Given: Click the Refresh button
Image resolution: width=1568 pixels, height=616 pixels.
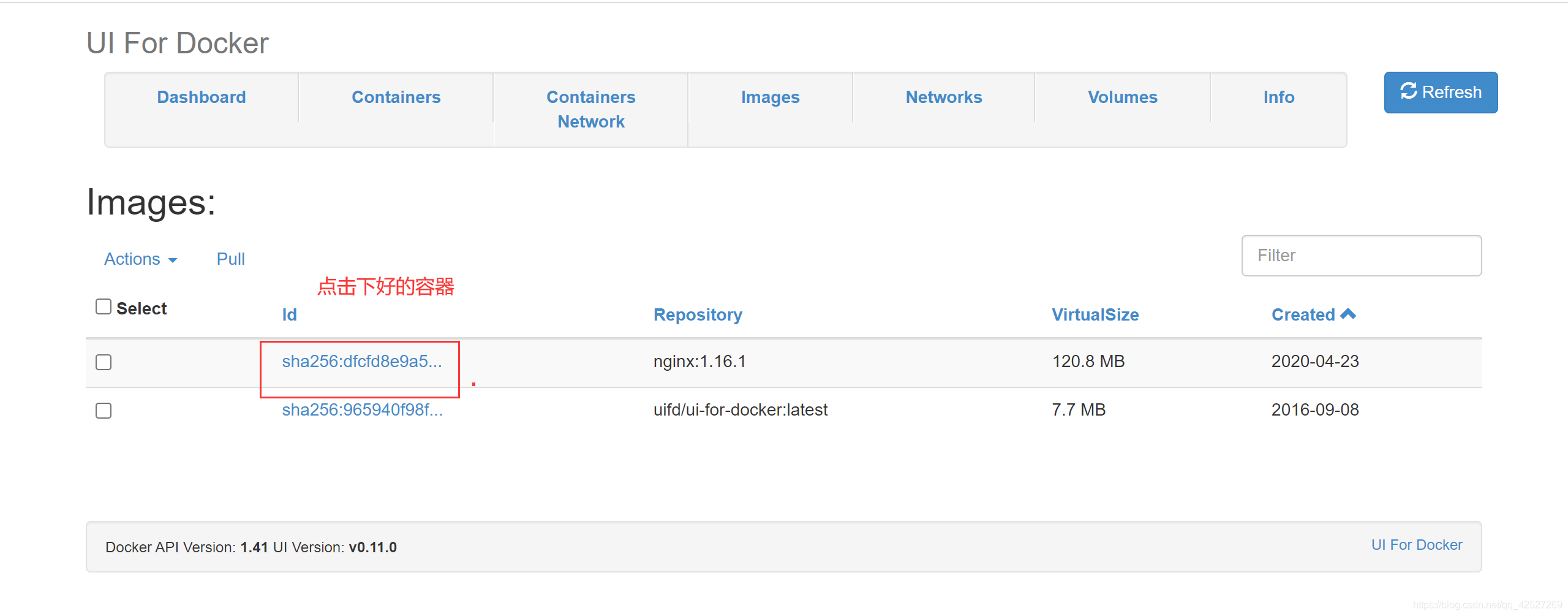Looking at the screenshot, I should pos(1441,93).
